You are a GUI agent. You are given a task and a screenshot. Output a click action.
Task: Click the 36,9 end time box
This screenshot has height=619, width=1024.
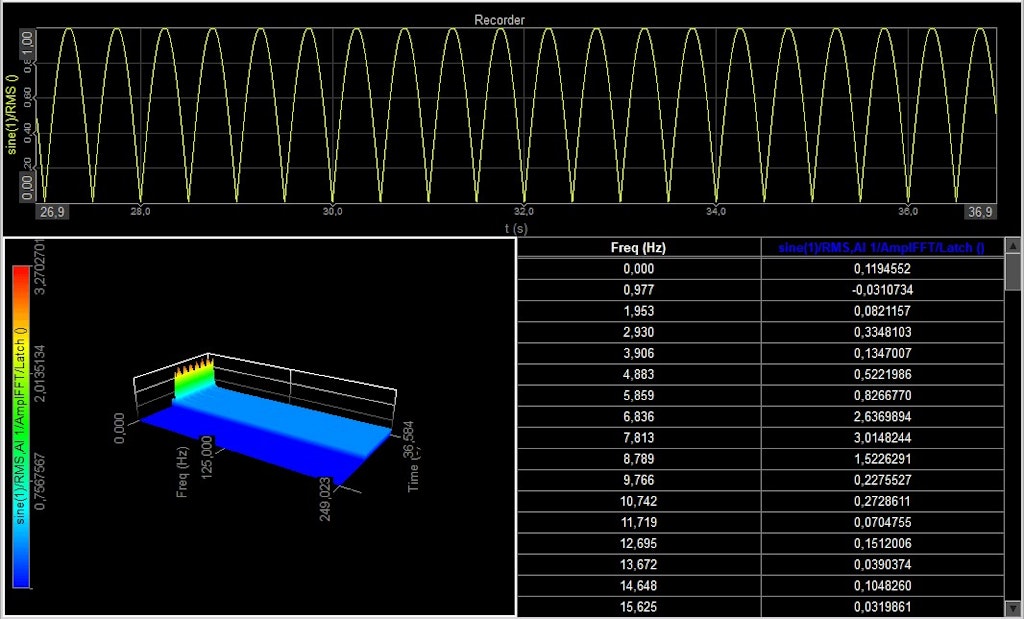[x=980, y=212]
